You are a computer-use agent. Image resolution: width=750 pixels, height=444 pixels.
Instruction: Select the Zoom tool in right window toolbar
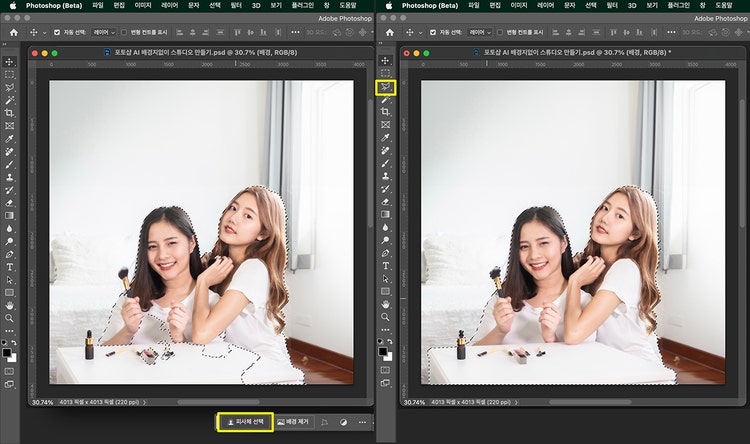(x=385, y=317)
